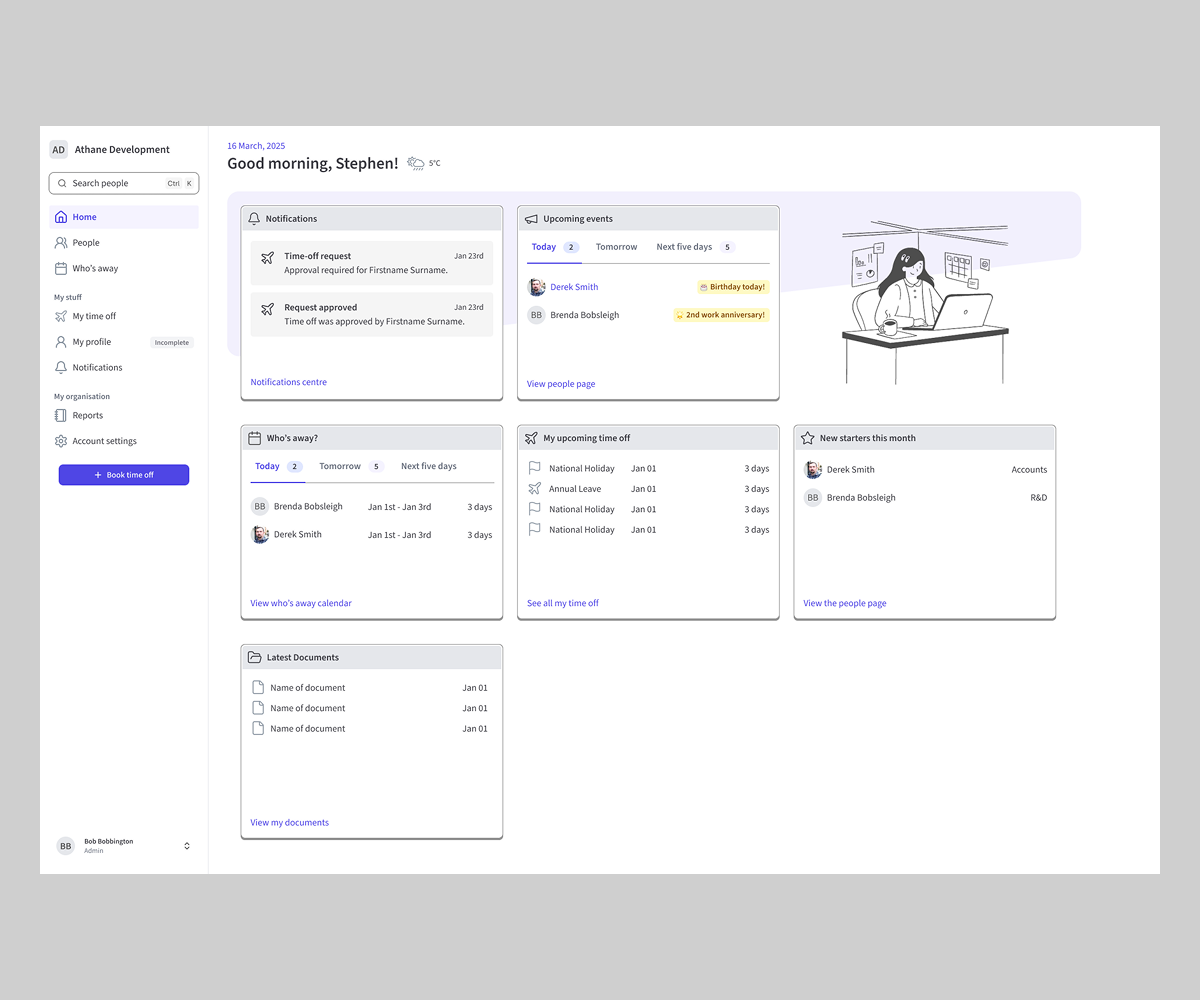Expand the Bob Bobbington user menu
Viewport: 1200px width, 1000px height.
point(186,846)
